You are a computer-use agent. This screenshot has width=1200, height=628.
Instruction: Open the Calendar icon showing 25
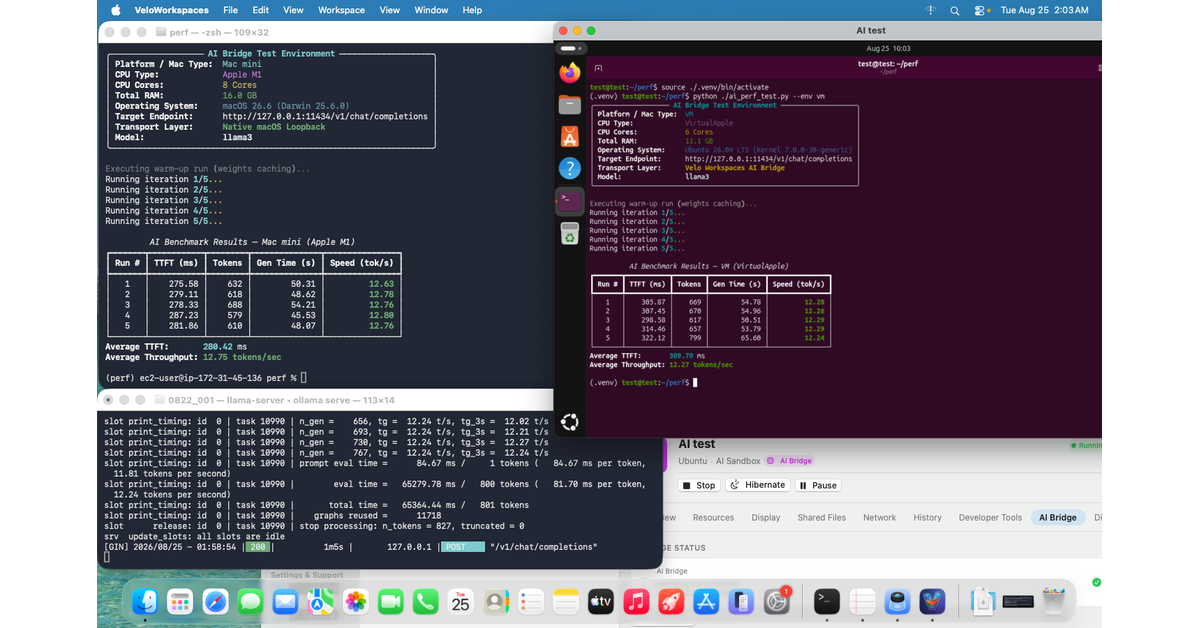point(460,602)
